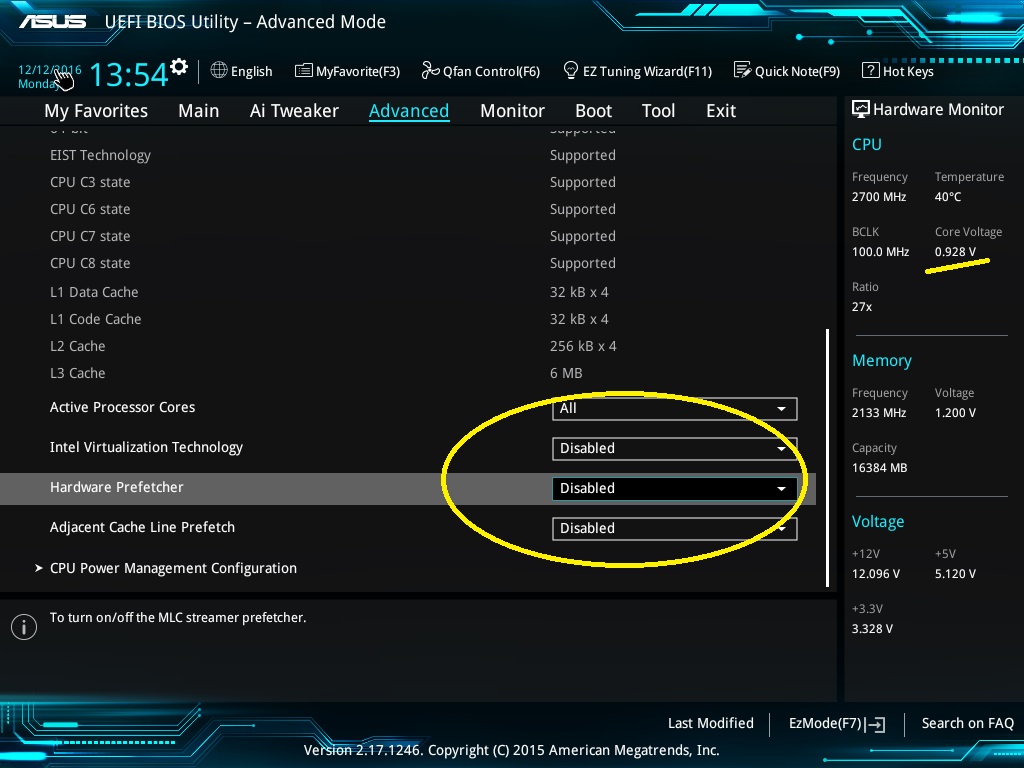Click the English language button

(x=241, y=71)
